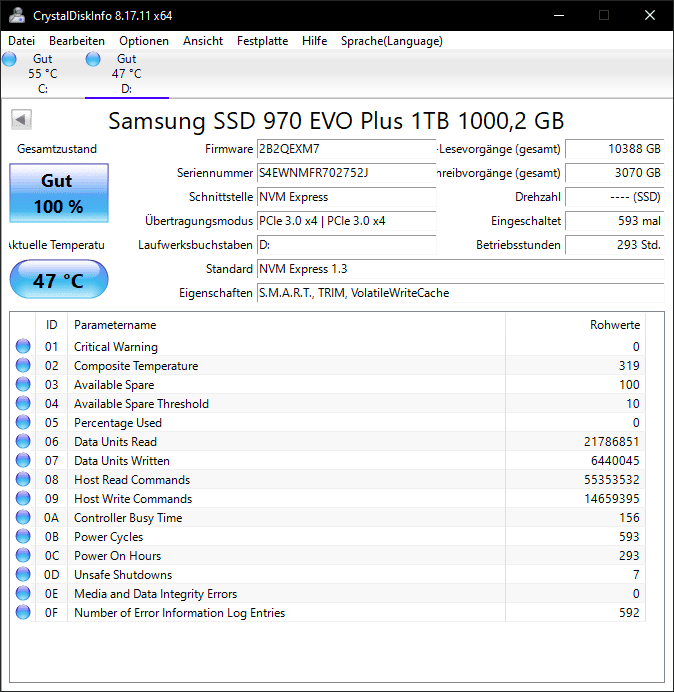
Task: Select drive C: status circle icon
Action: [9, 59]
